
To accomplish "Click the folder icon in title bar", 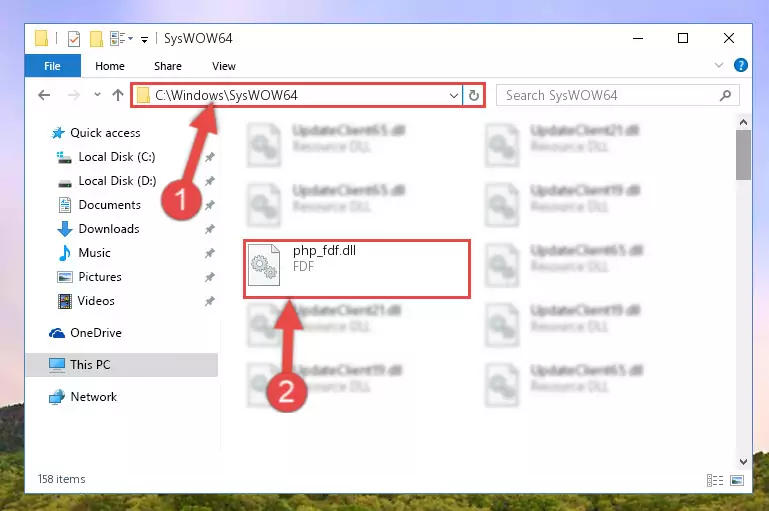I will (42, 38).
